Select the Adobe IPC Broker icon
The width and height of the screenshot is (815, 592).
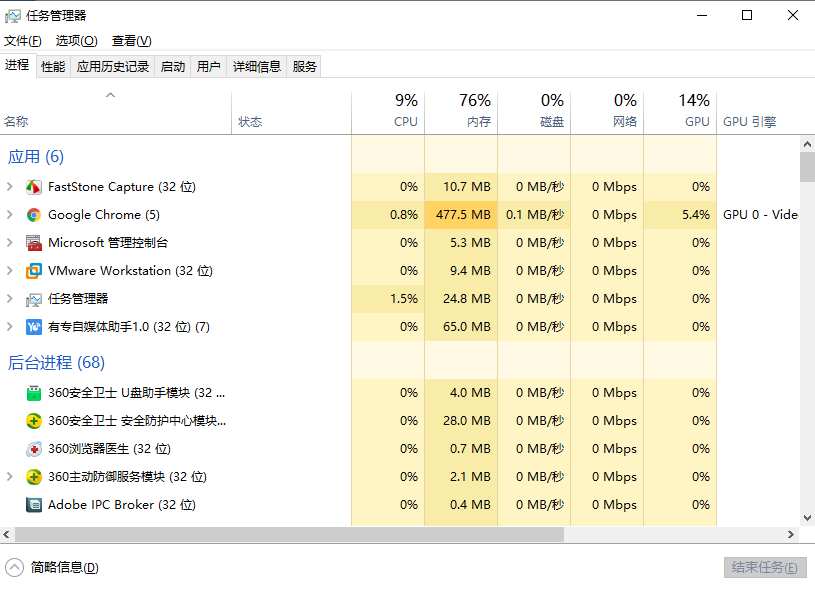34,505
